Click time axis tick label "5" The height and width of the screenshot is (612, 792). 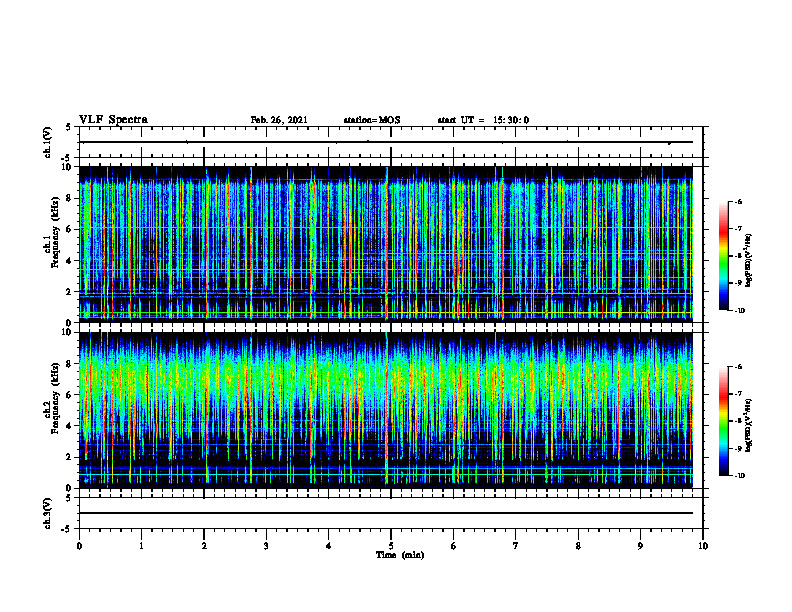point(391,546)
